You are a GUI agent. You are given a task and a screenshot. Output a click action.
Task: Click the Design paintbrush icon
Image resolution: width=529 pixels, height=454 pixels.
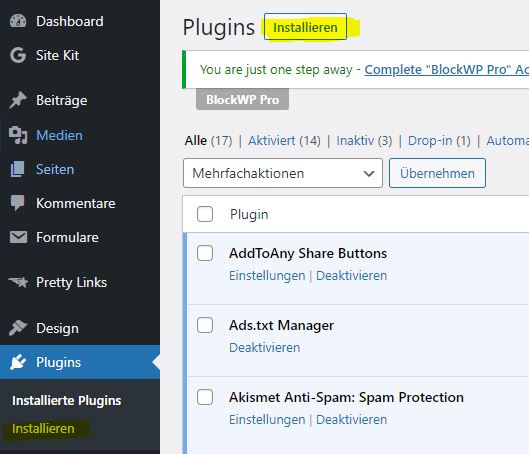(18, 328)
